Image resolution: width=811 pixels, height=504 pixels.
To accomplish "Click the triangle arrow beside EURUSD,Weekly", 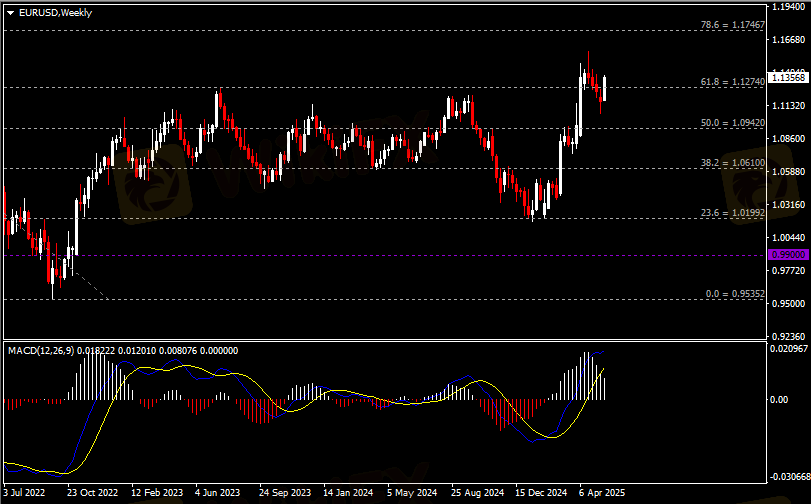I will 10,13.
